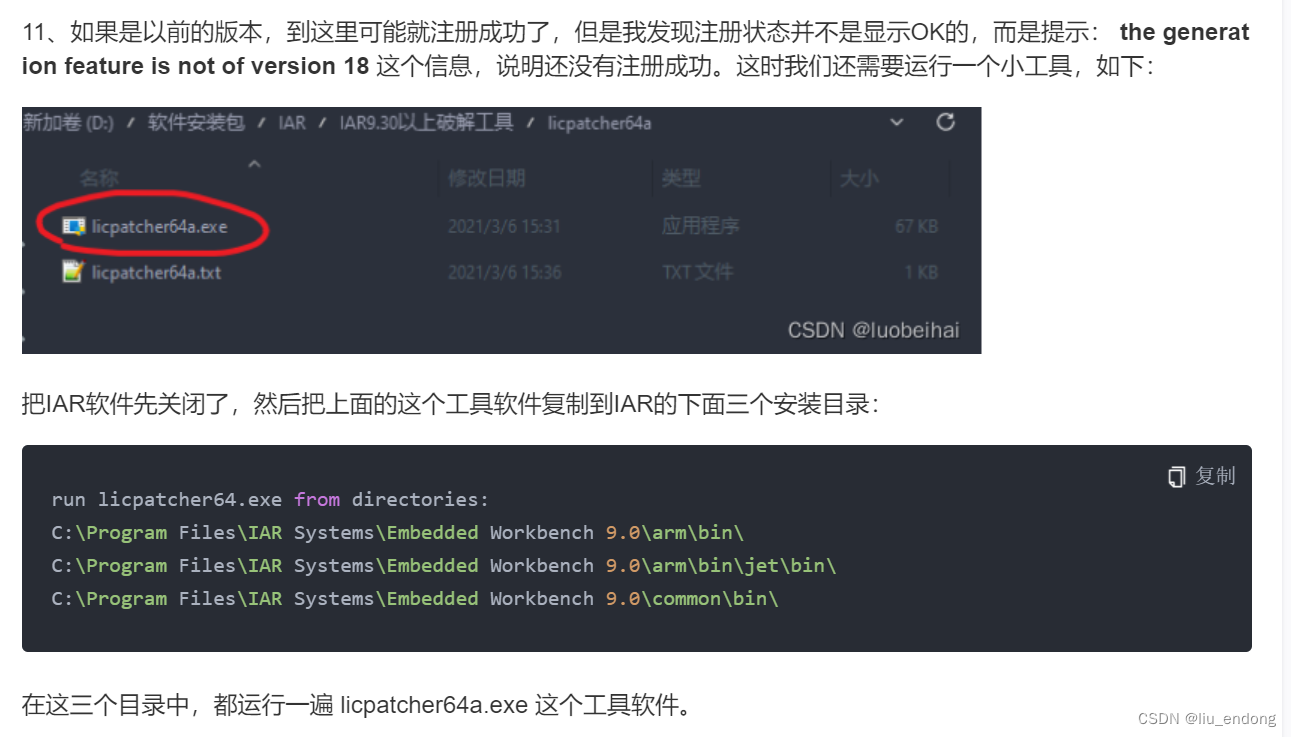This screenshot has width=1291, height=737.
Task: Click the copy-pages icon beside 复制 label
Action: tap(1177, 476)
